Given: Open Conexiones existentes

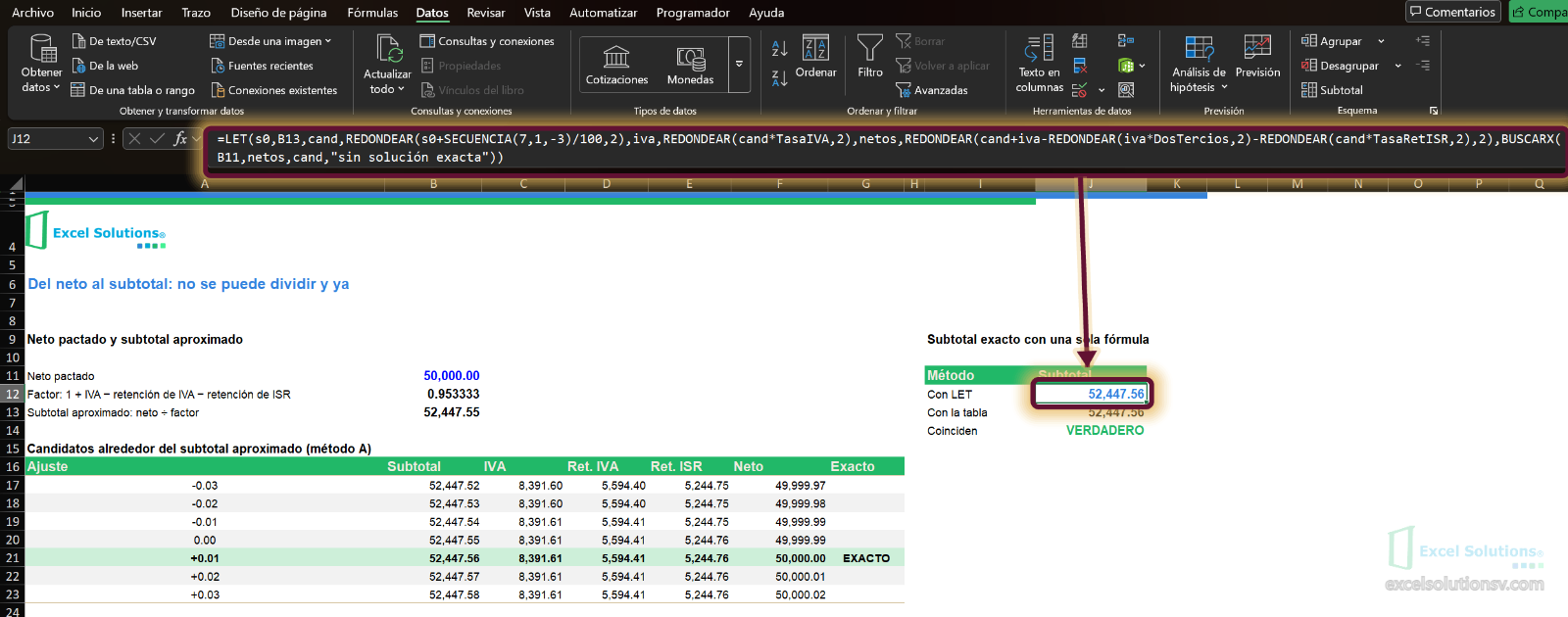Looking at the screenshot, I should click(x=274, y=90).
